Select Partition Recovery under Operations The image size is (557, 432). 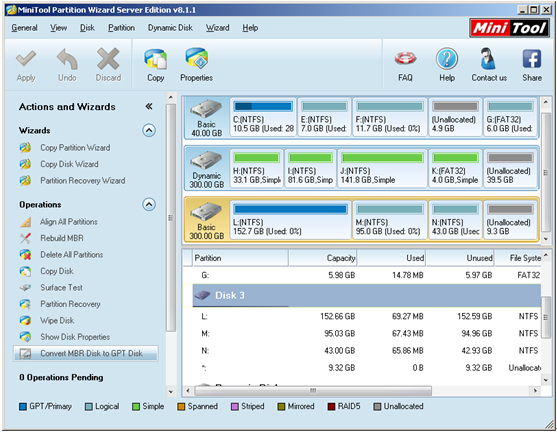tap(70, 304)
